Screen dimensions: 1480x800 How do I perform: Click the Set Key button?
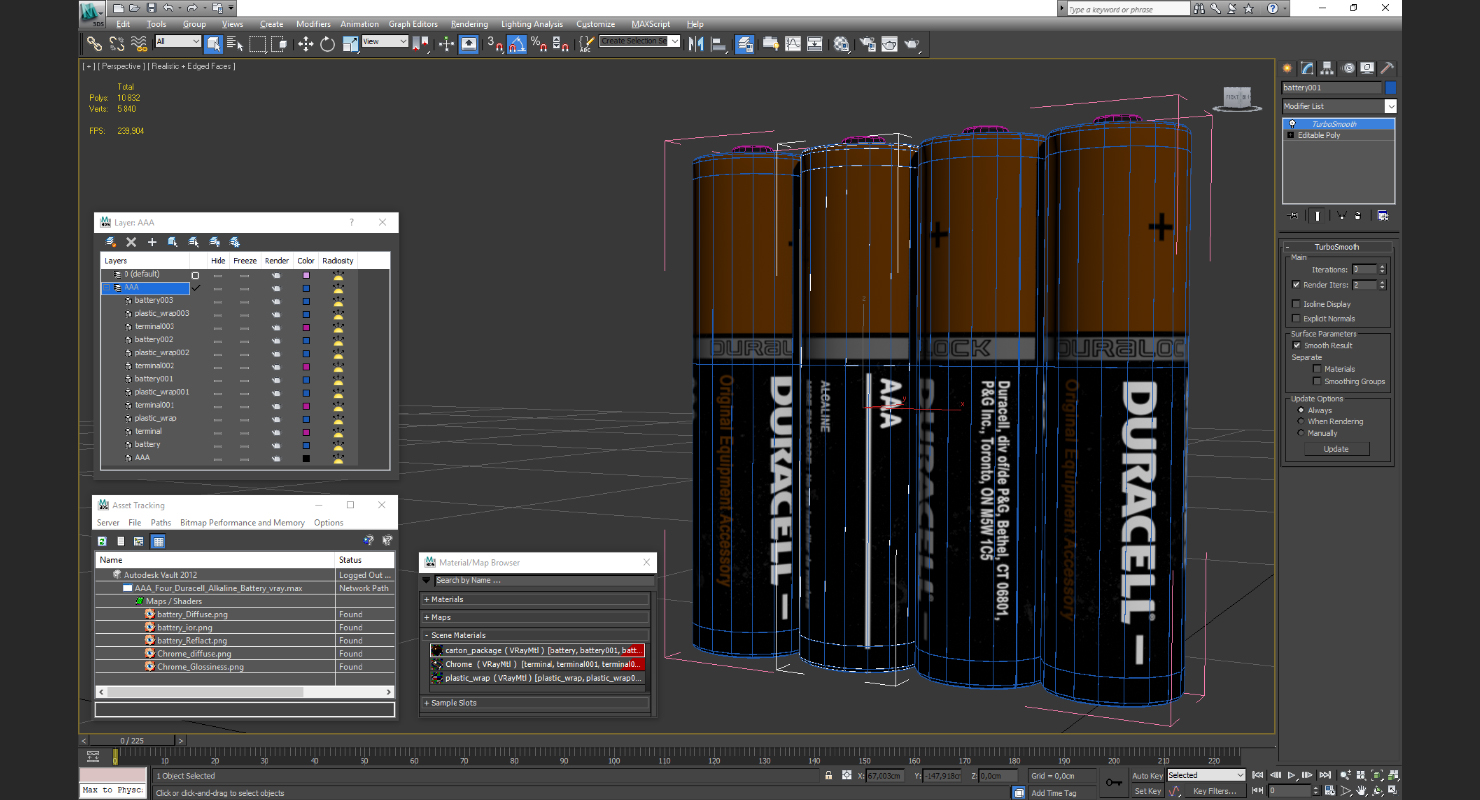coord(1147,791)
